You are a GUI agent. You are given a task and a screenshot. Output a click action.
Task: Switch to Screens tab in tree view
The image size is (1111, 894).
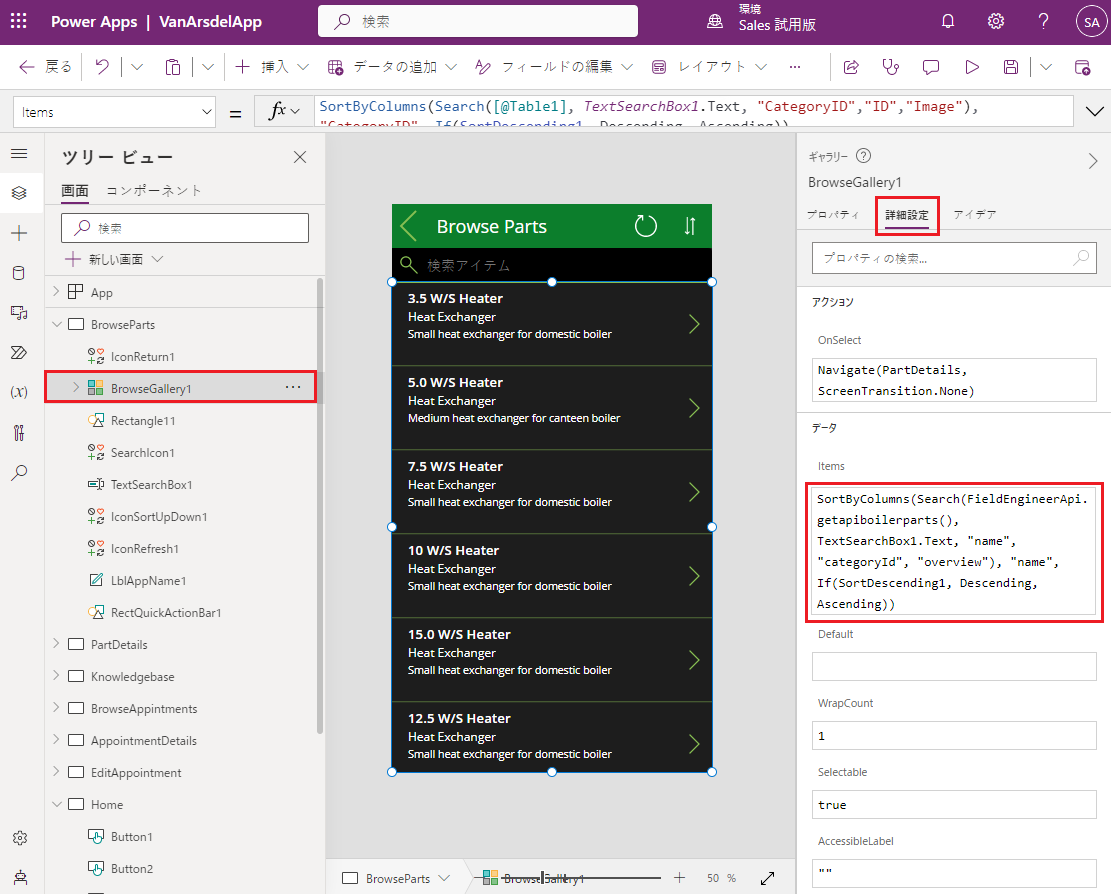tap(74, 191)
